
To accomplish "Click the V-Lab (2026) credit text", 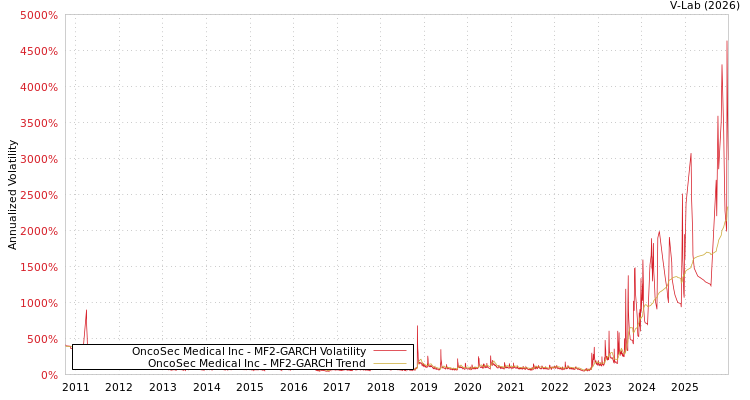I will (705, 5).
